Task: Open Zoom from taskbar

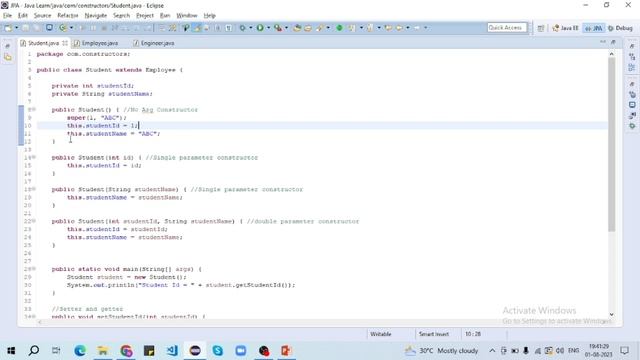Action: point(241,351)
